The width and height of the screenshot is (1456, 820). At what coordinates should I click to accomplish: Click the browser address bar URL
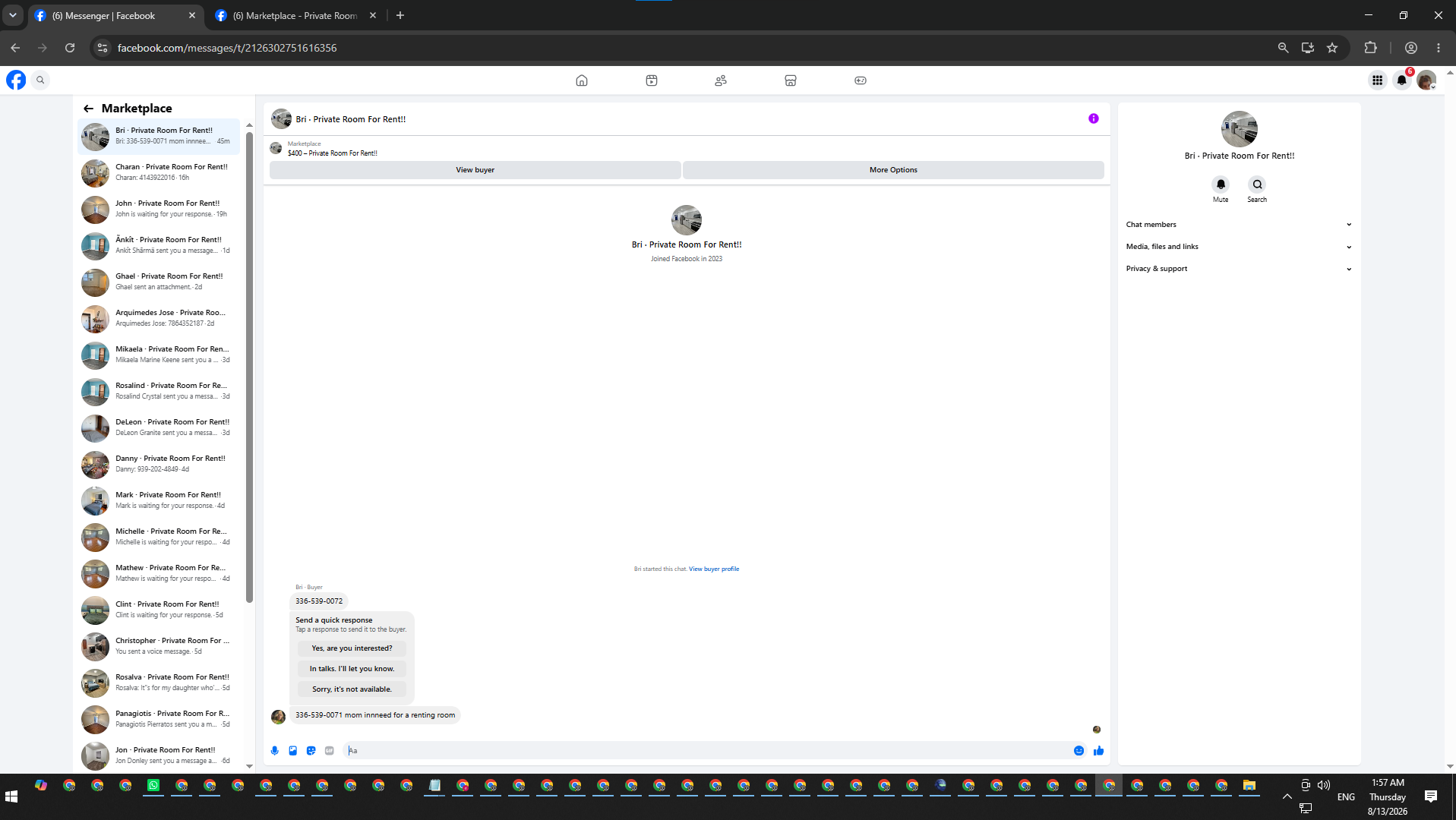pos(227,48)
